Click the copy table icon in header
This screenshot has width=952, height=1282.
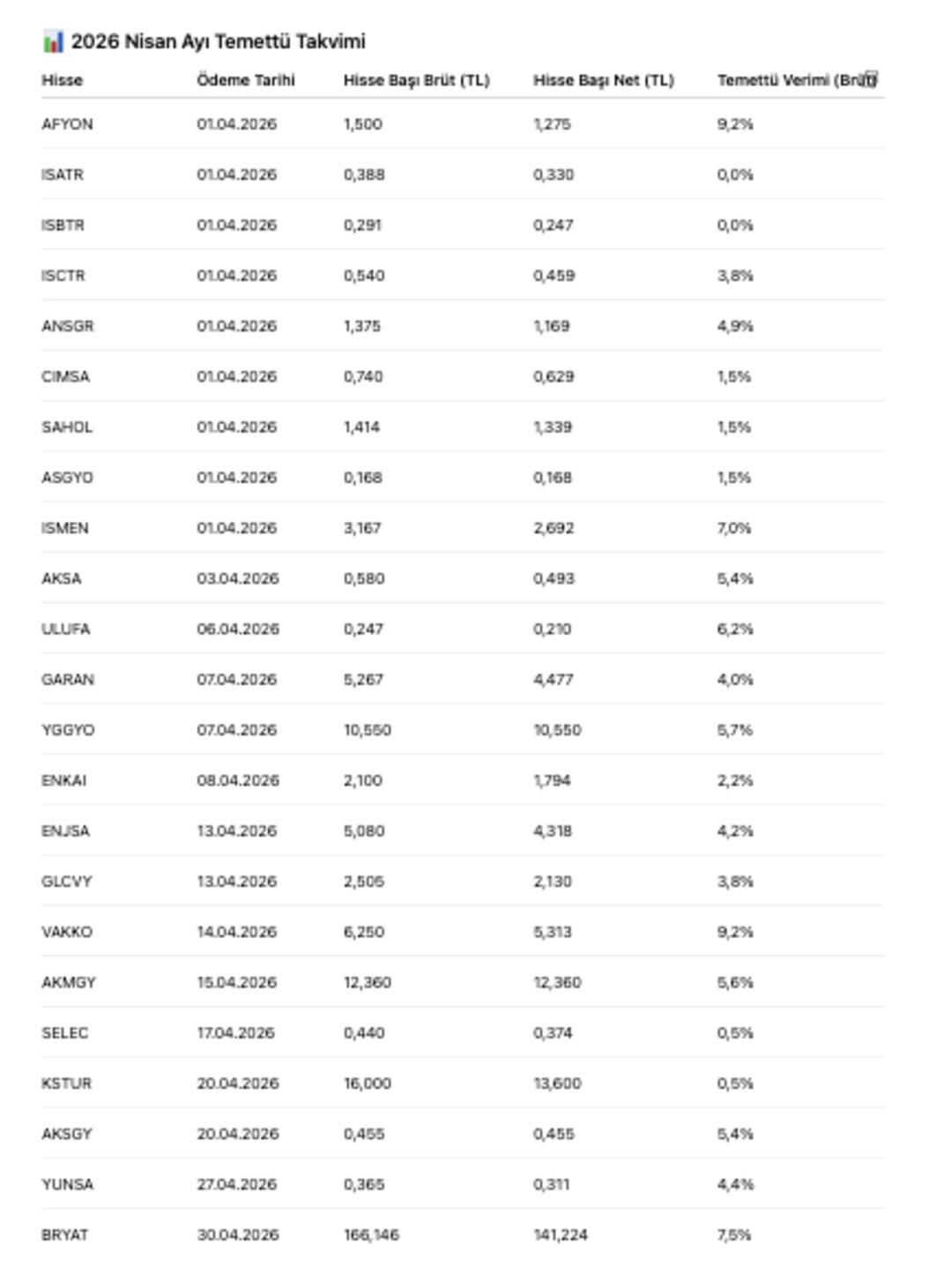(870, 79)
